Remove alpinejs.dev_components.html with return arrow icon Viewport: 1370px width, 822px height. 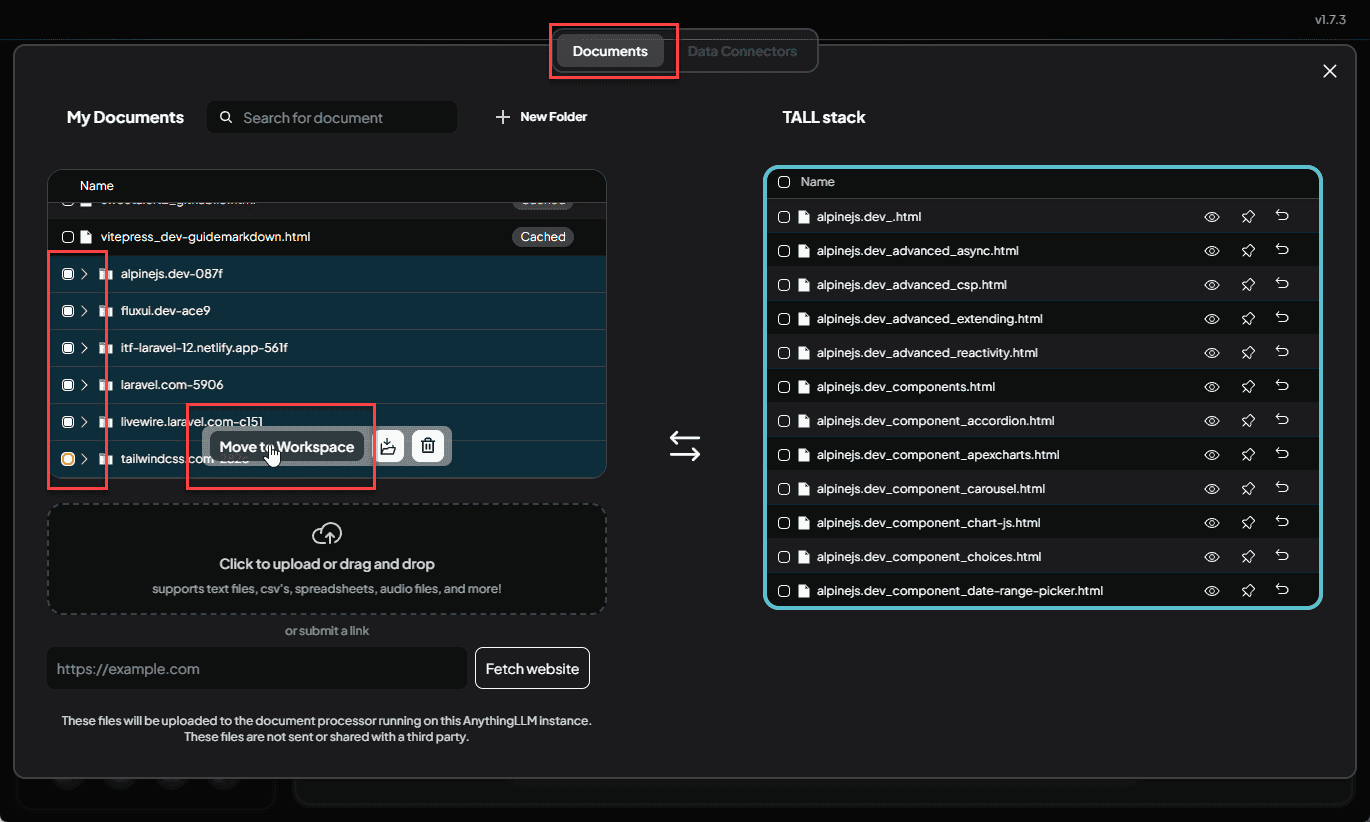coord(1282,386)
